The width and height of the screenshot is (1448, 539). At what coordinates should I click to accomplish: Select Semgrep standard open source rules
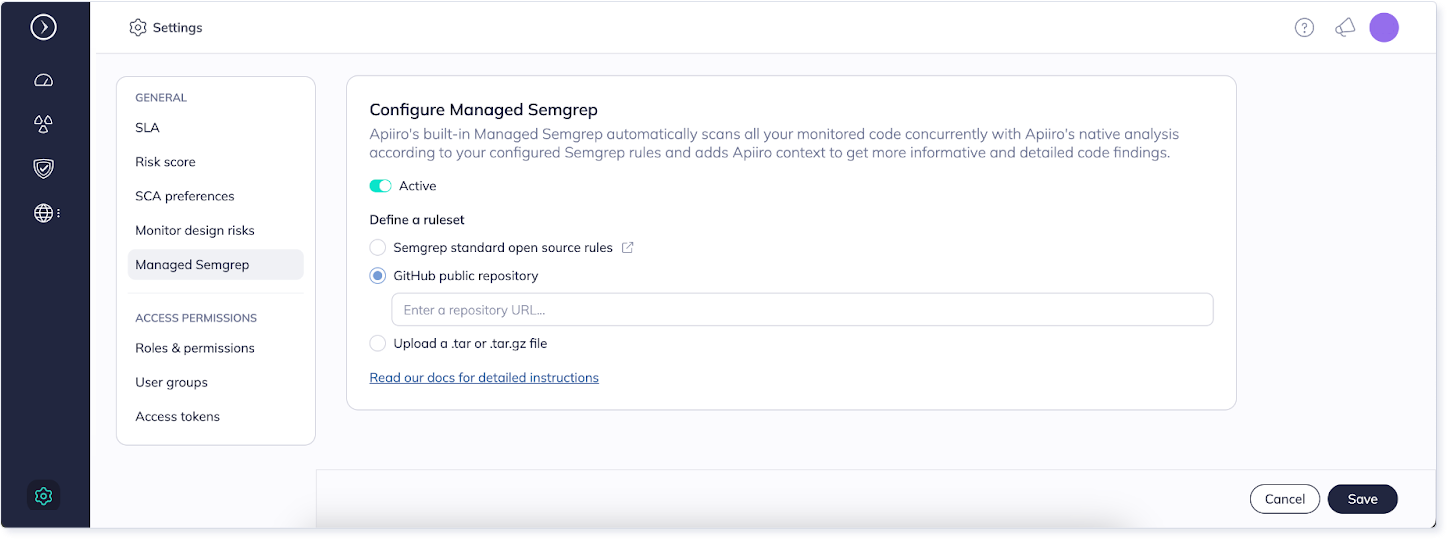coord(377,248)
